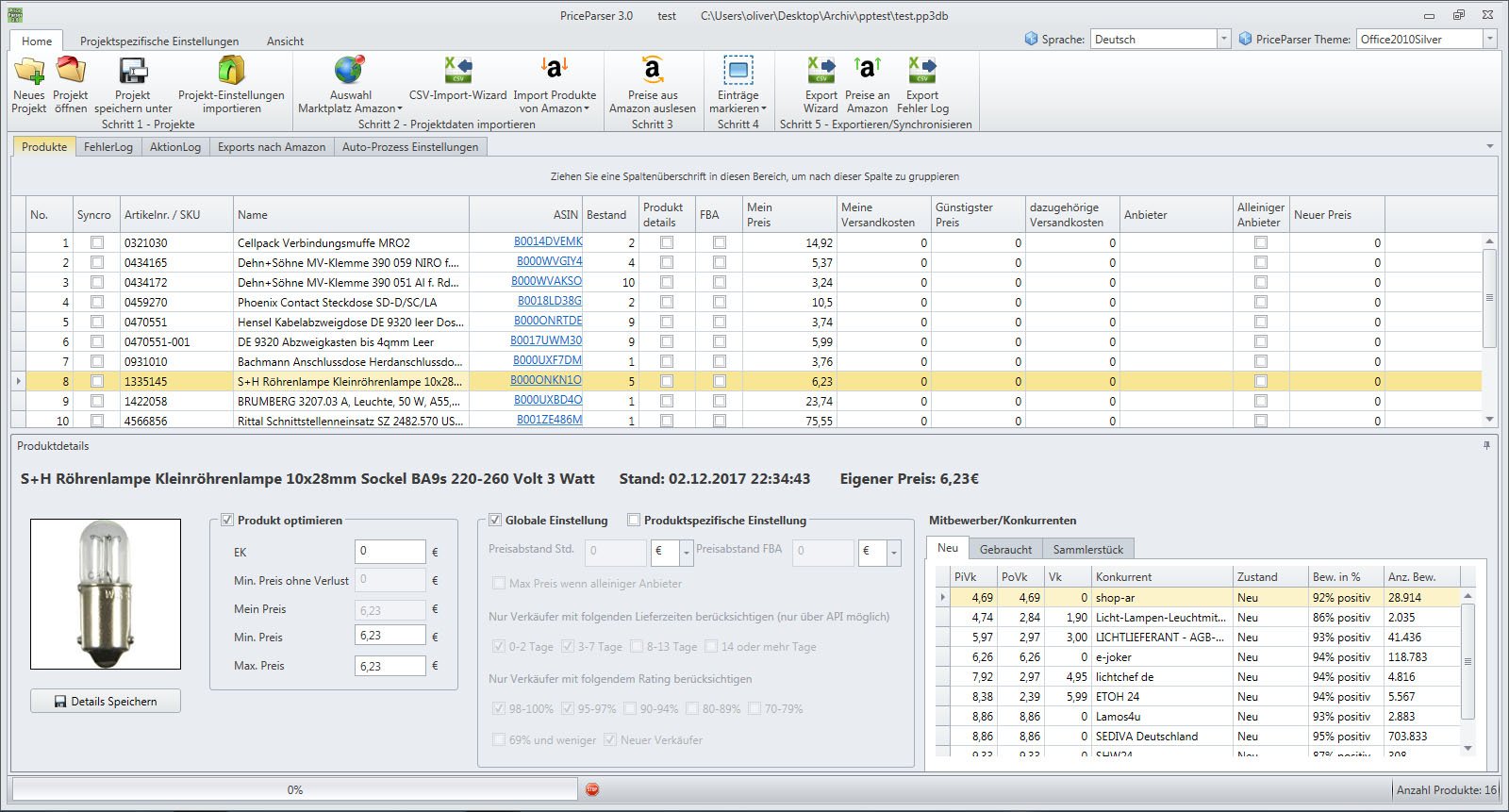Open the Export Wizard icon
The width and height of the screenshot is (1509, 812).
coord(821,71)
